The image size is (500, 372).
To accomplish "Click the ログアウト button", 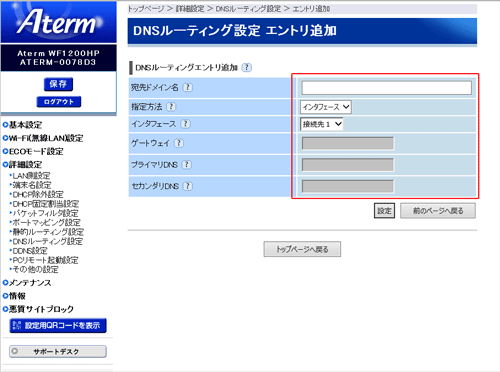I will tap(59, 102).
